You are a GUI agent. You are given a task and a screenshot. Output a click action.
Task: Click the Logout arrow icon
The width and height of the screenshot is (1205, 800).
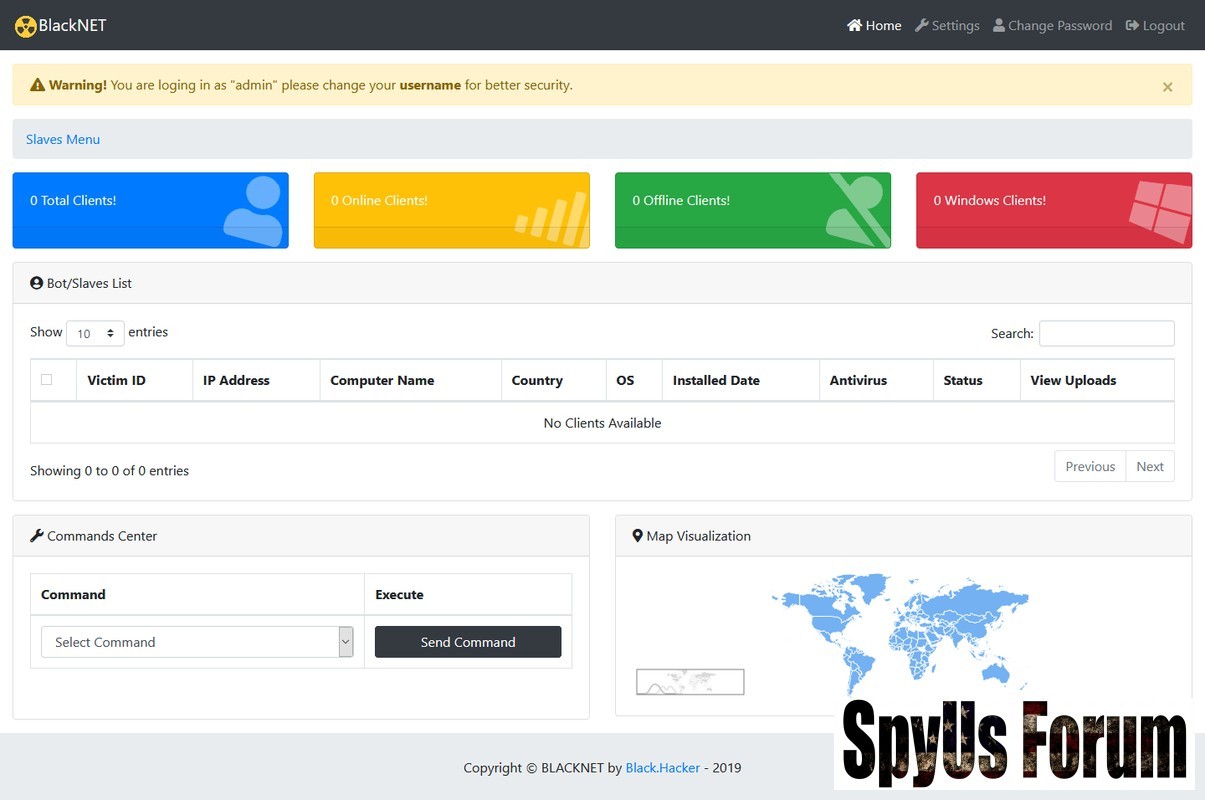click(1132, 25)
